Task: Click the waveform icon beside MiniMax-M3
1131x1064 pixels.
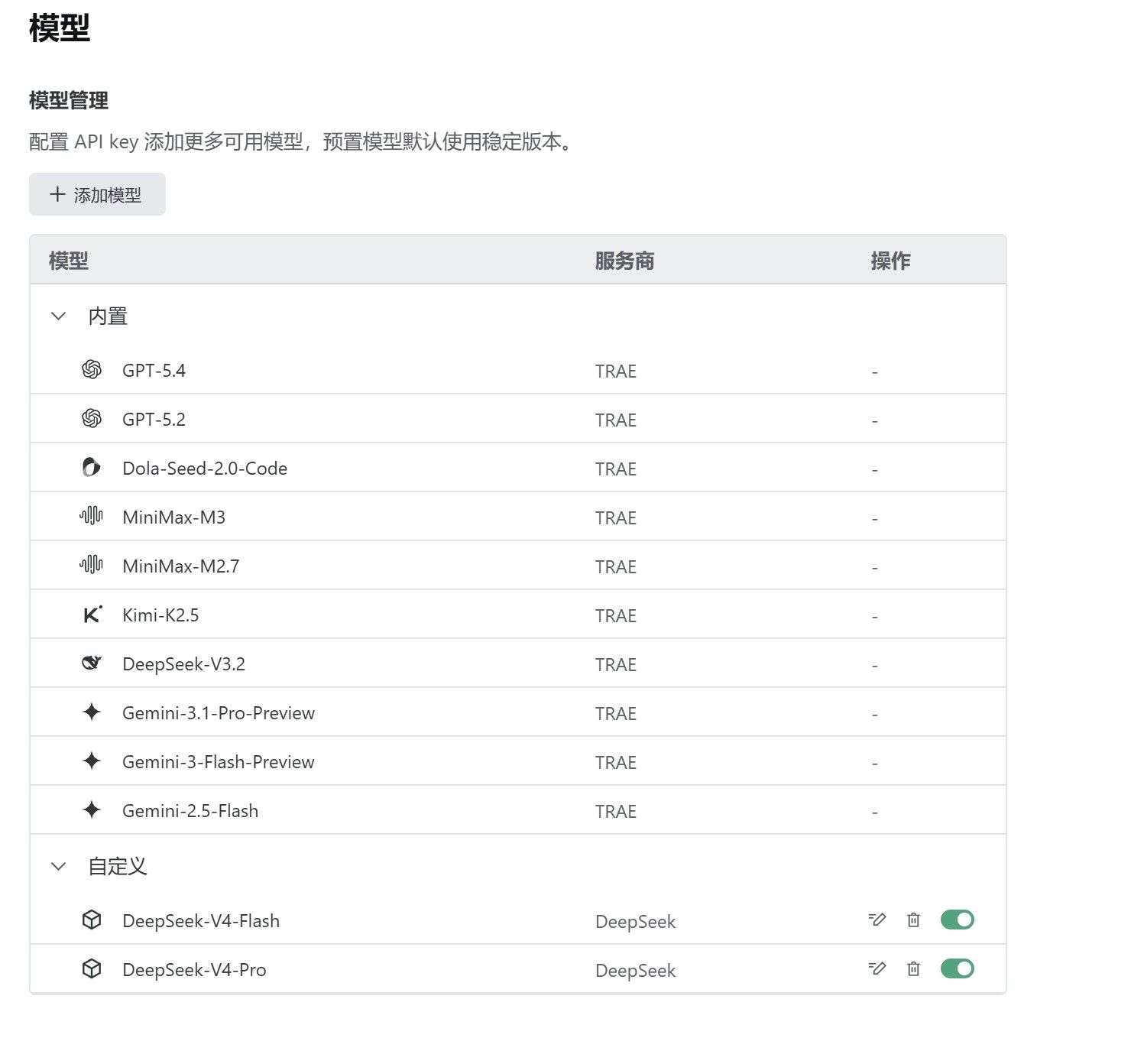Action: click(92, 517)
